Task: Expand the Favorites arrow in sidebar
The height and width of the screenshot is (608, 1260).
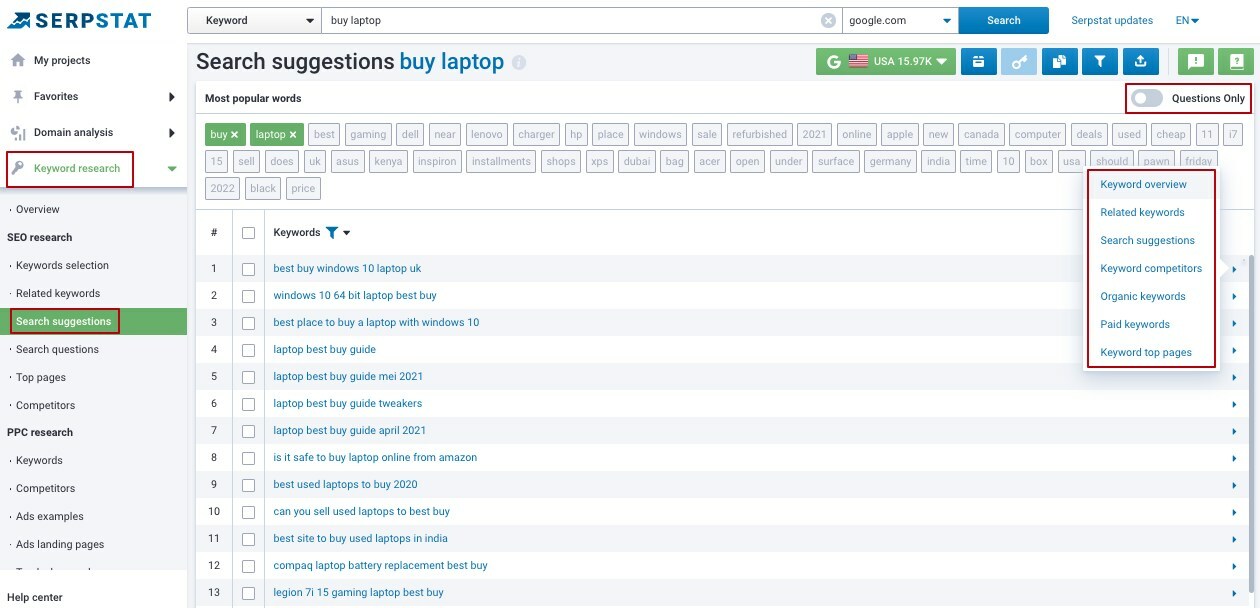Action: (x=172, y=97)
